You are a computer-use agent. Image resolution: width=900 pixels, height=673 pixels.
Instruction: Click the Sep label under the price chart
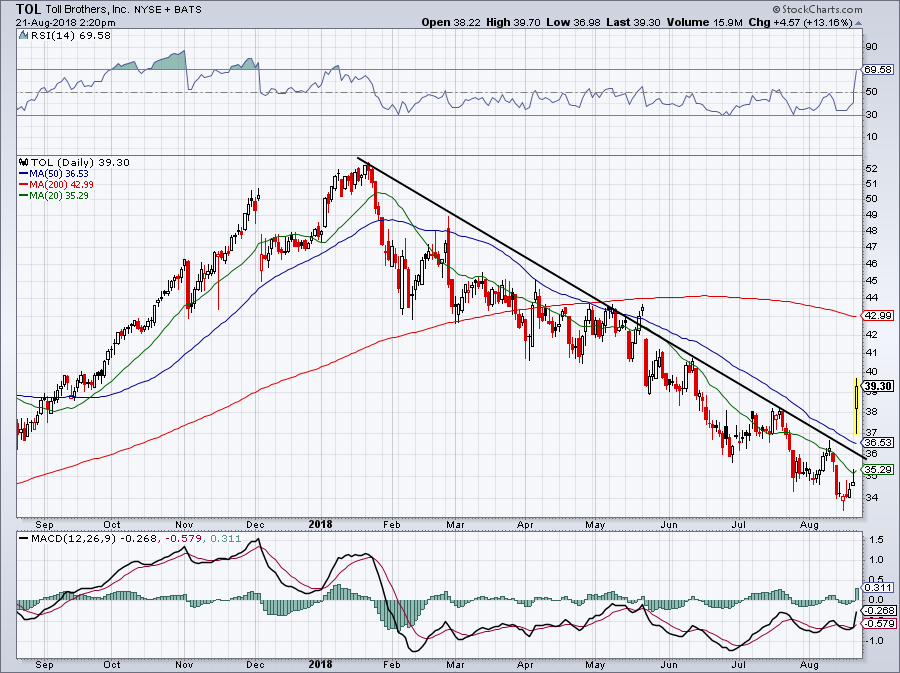[x=44, y=524]
